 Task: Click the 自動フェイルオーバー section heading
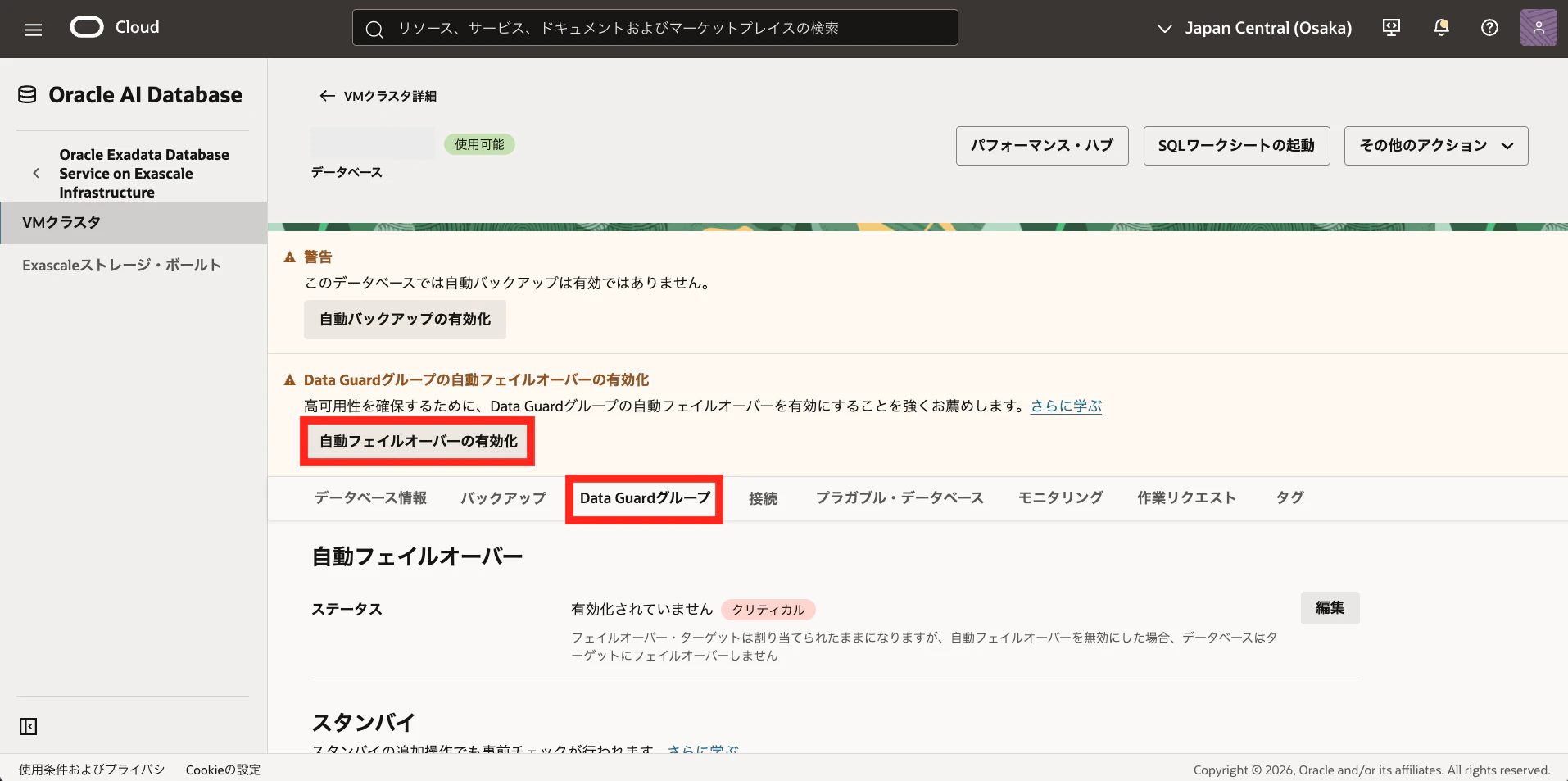(417, 557)
